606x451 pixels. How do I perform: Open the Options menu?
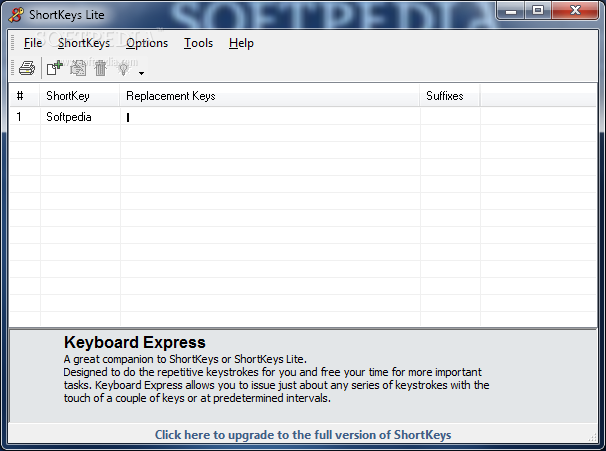tap(147, 43)
